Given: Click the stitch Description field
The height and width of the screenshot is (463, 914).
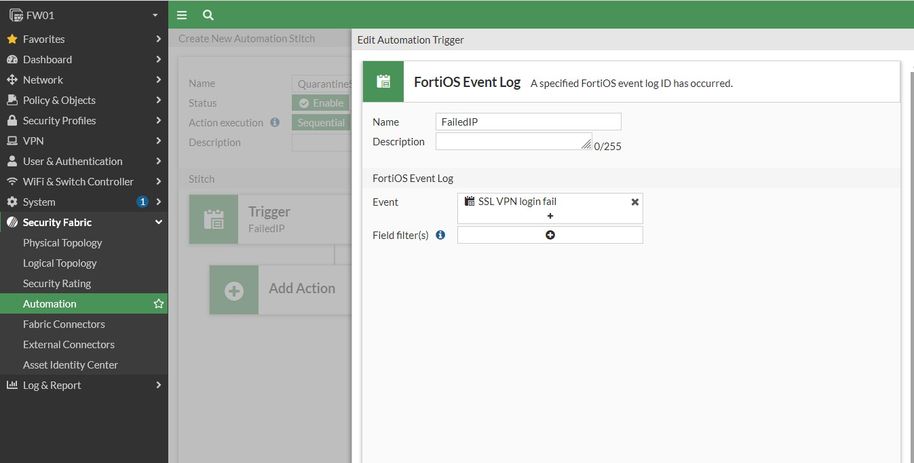Looking at the screenshot, I should click(322, 142).
